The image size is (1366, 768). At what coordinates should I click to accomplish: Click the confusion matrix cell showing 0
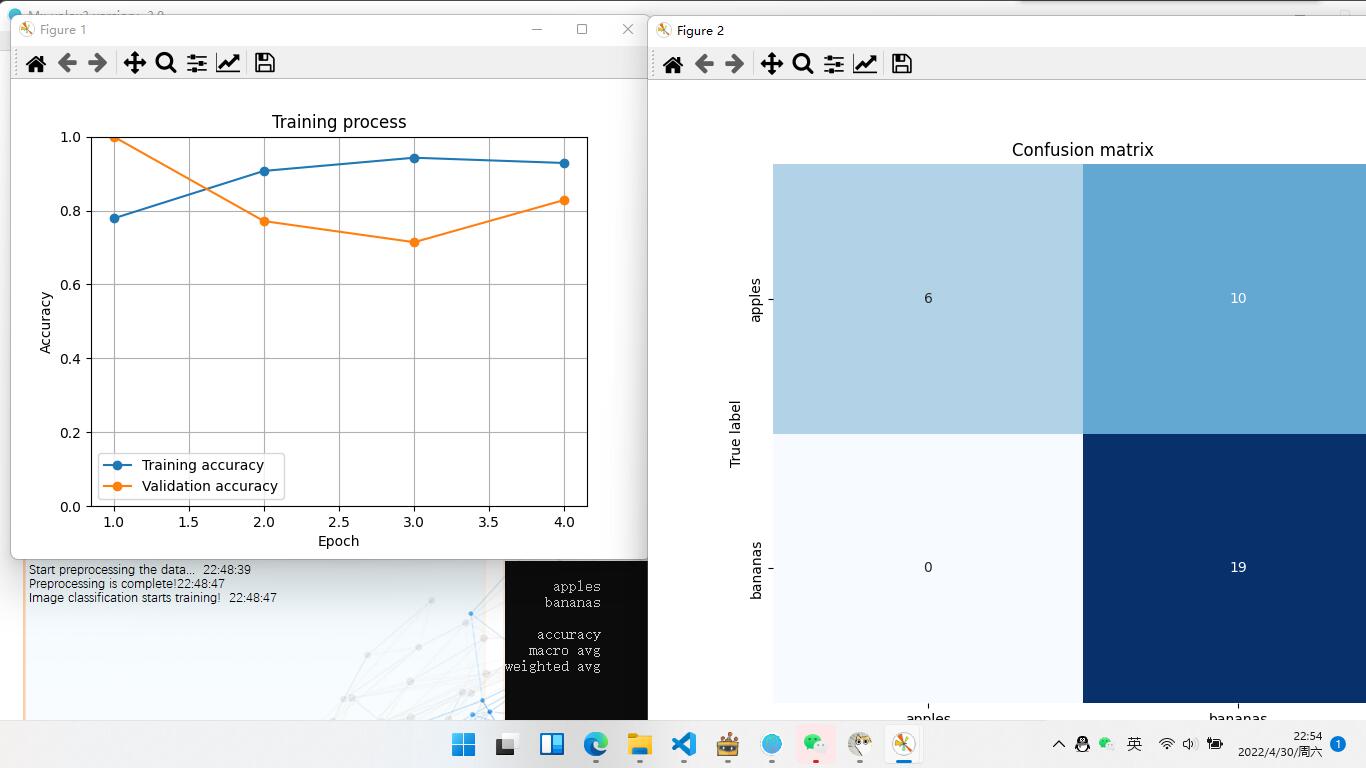928,567
